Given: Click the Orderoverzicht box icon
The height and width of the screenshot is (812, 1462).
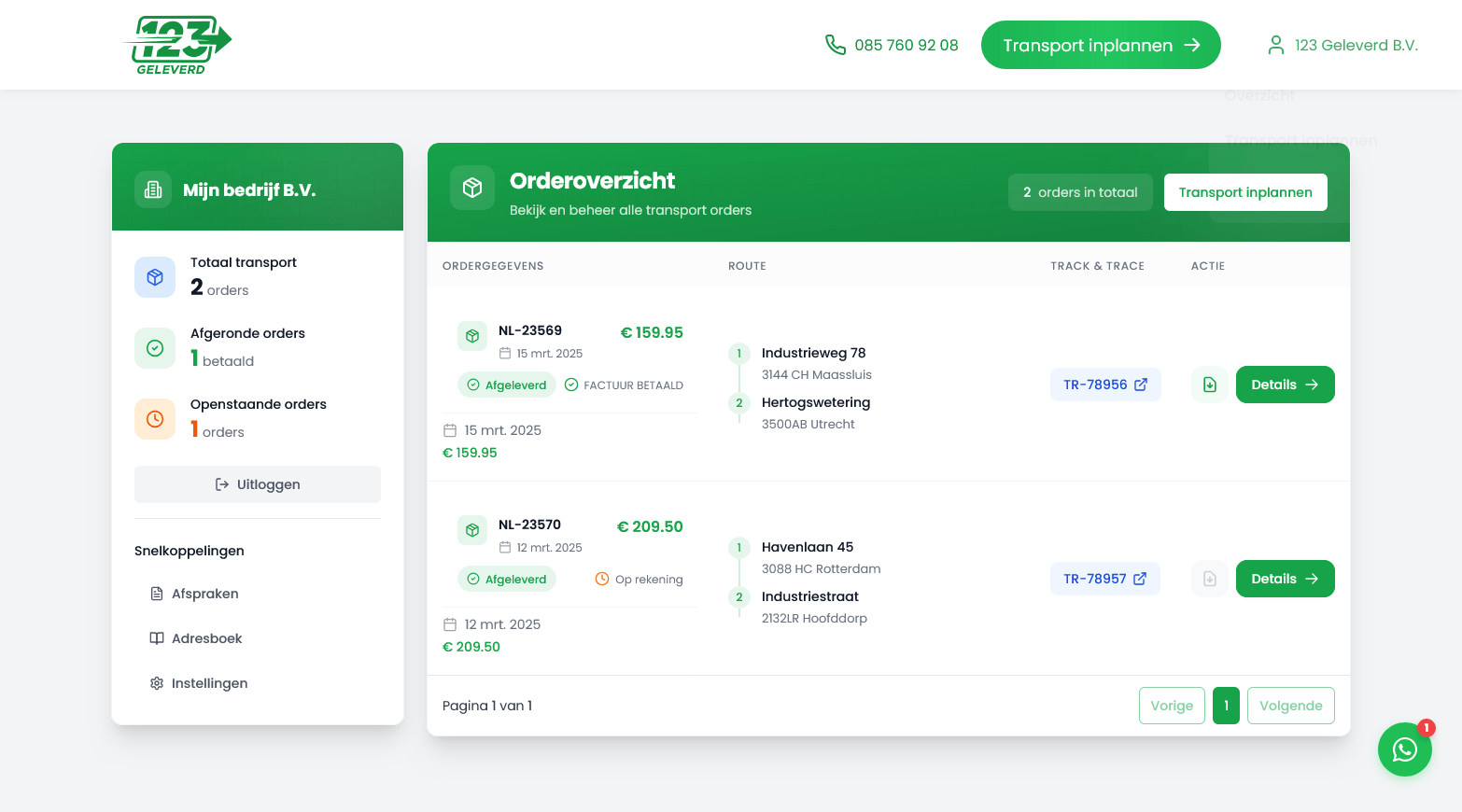Looking at the screenshot, I should 472,188.
